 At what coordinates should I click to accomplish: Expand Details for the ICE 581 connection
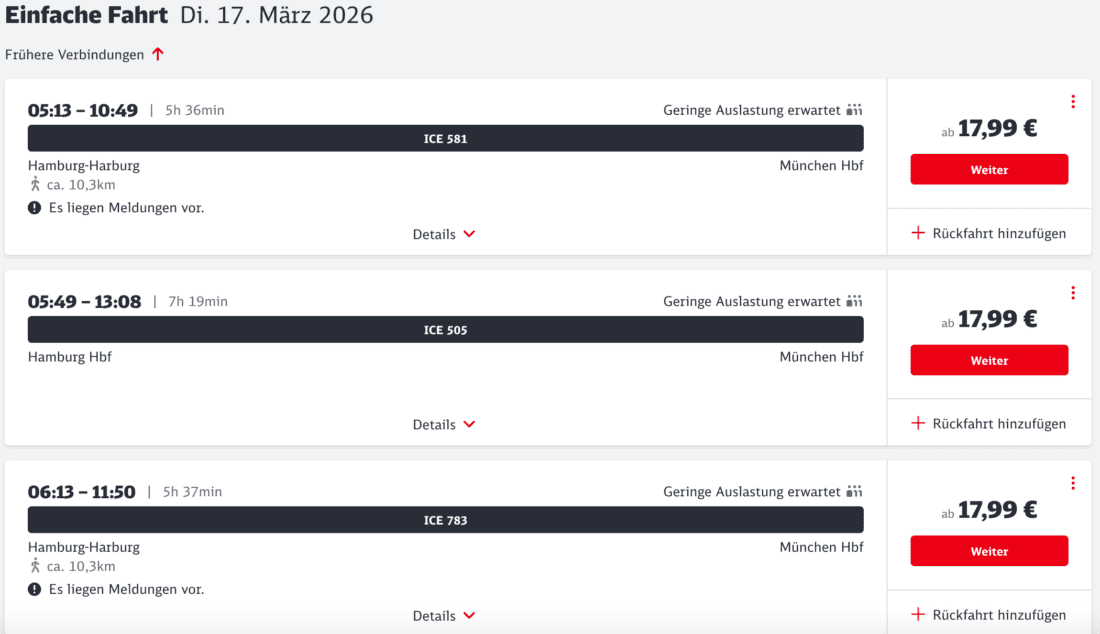pyautogui.click(x=444, y=234)
